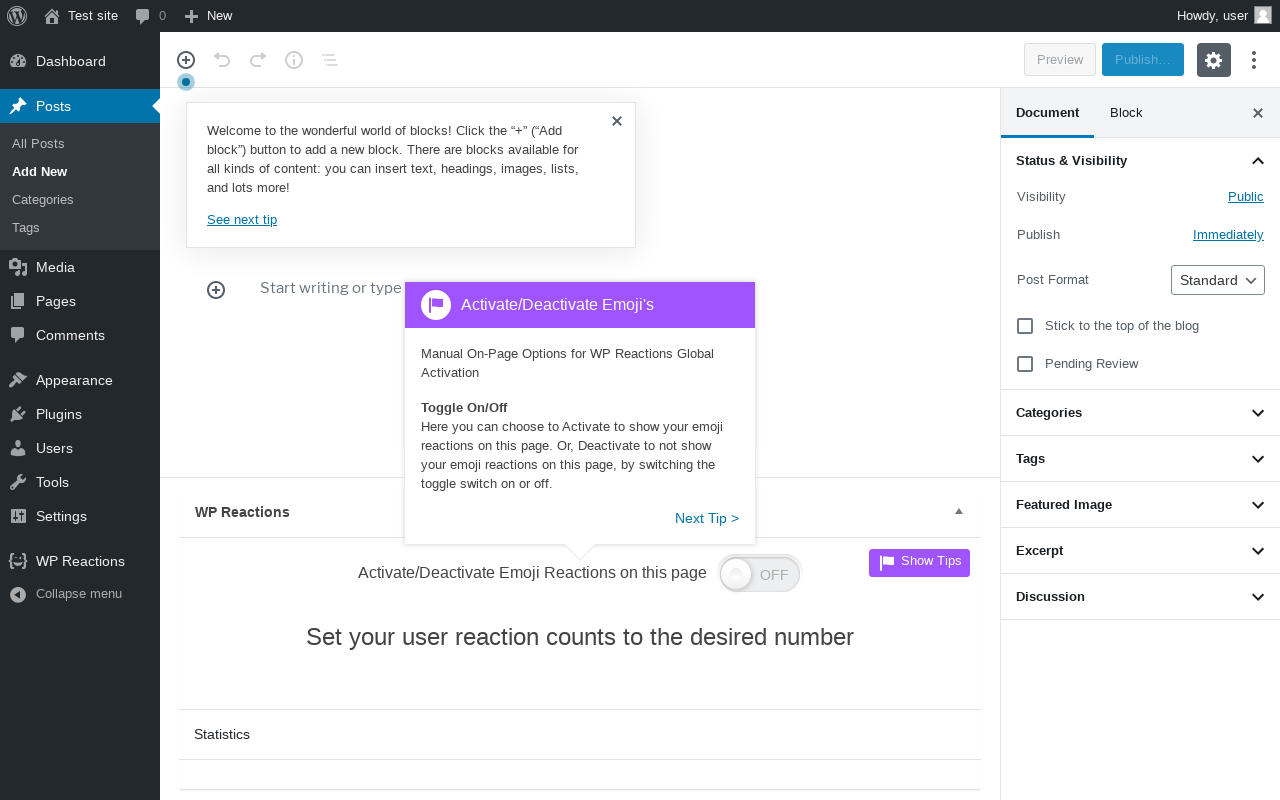Click the Comments icon in sidebar

[x=18, y=335]
